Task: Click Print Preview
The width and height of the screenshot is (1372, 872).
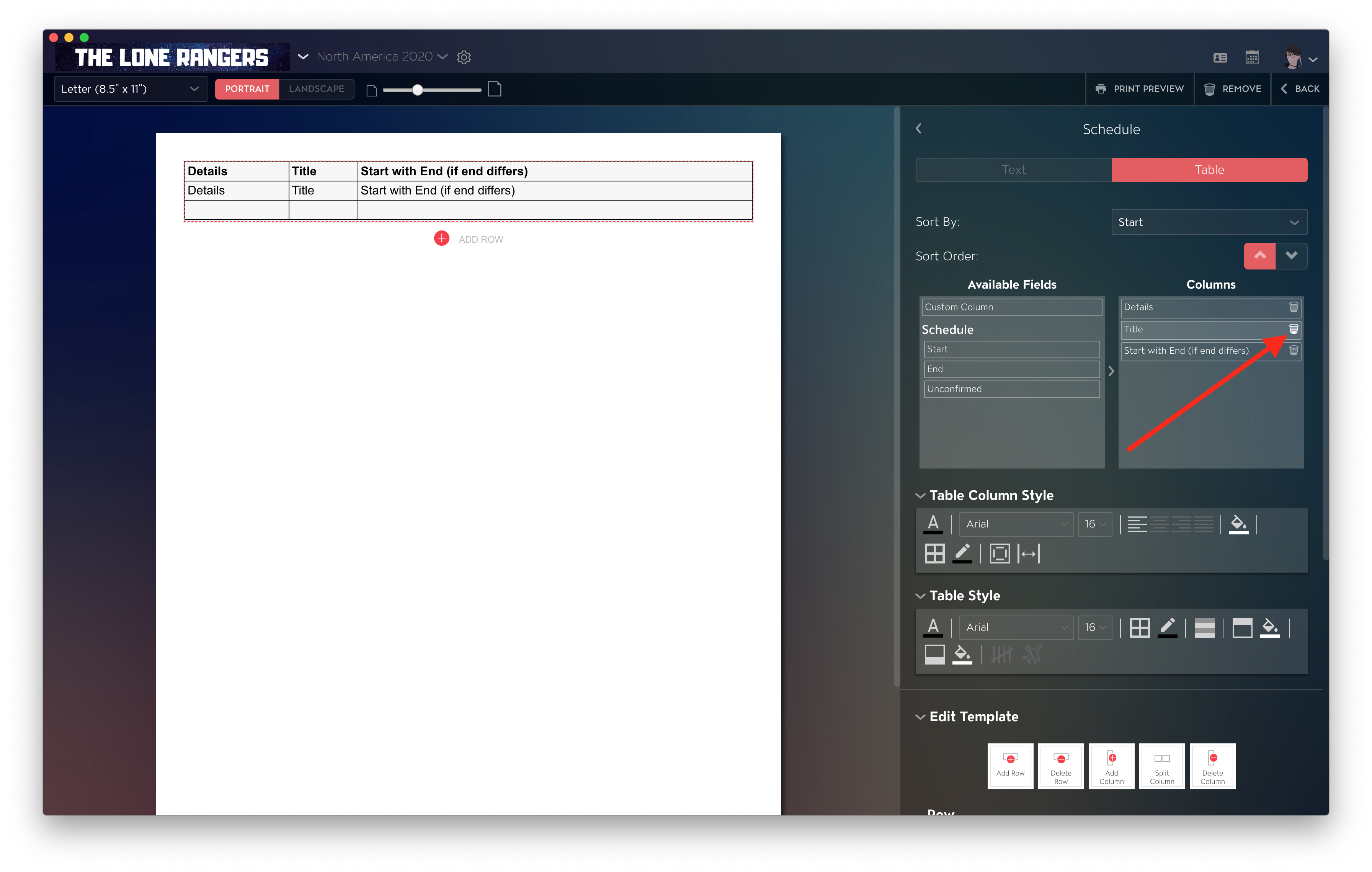Action: tap(1140, 89)
